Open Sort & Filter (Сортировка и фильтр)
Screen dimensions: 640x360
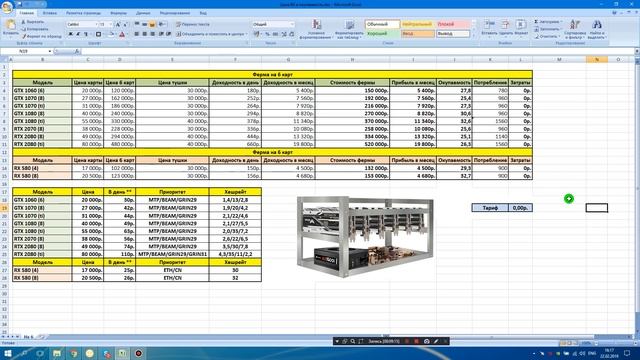(575, 29)
